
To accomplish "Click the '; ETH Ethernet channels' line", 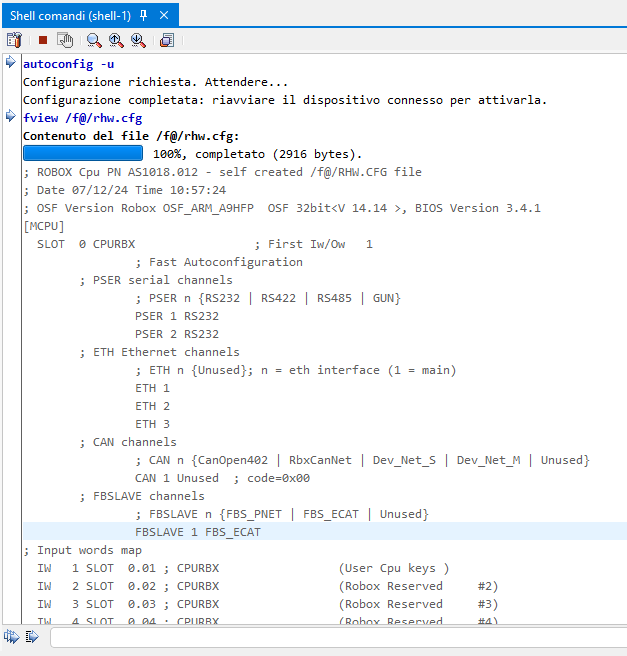I will 159,352.
